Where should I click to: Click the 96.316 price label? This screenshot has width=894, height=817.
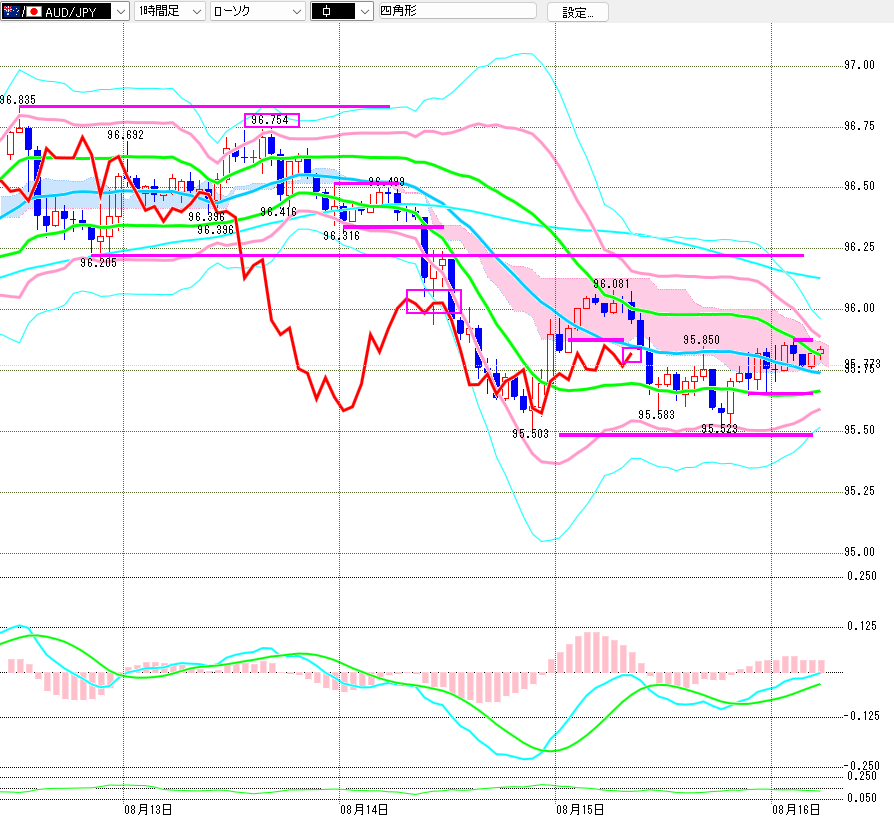(x=341, y=235)
